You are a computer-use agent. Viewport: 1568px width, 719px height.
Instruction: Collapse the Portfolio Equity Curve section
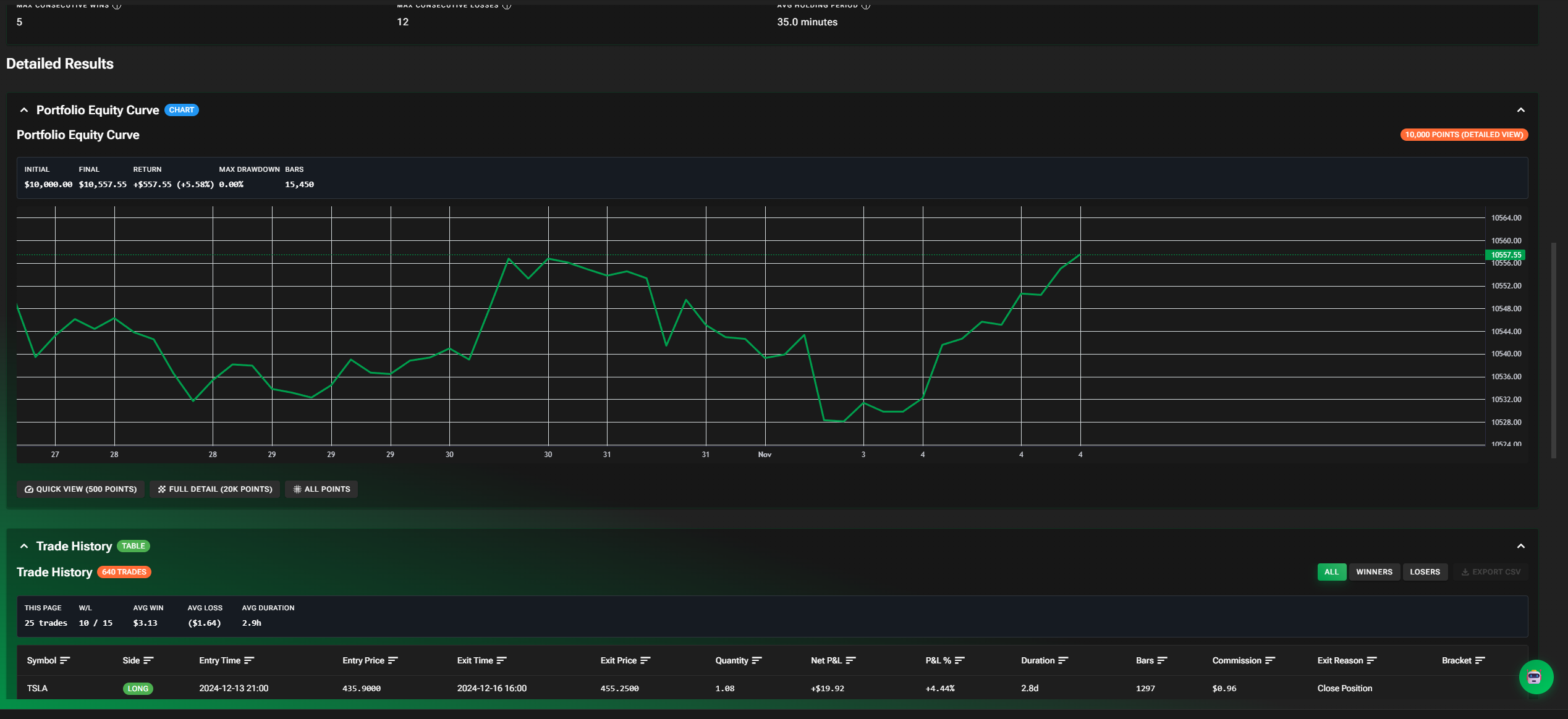pyautogui.click(x=1520, y=110)
